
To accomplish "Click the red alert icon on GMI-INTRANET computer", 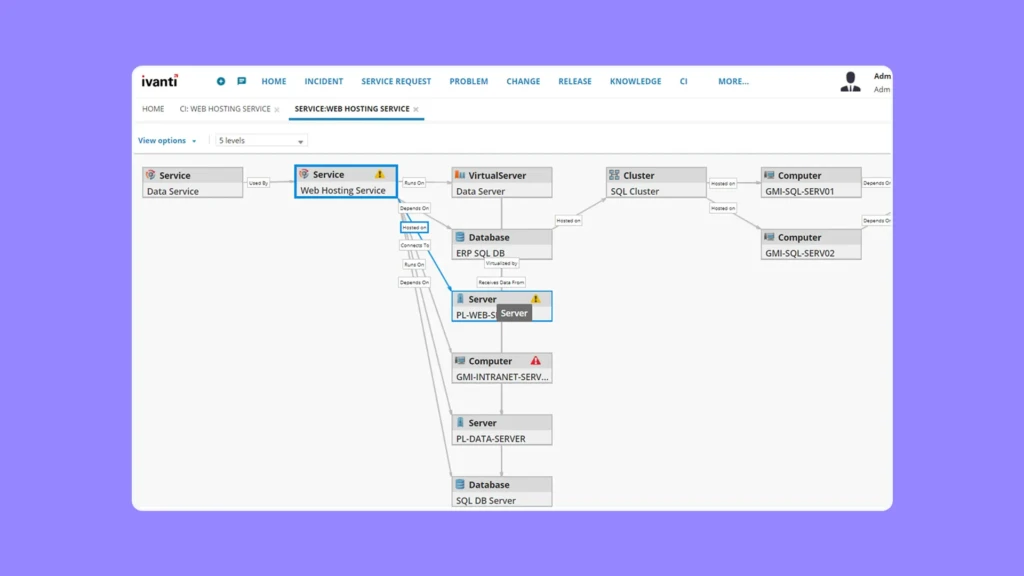I will click(x=536, y=361).
